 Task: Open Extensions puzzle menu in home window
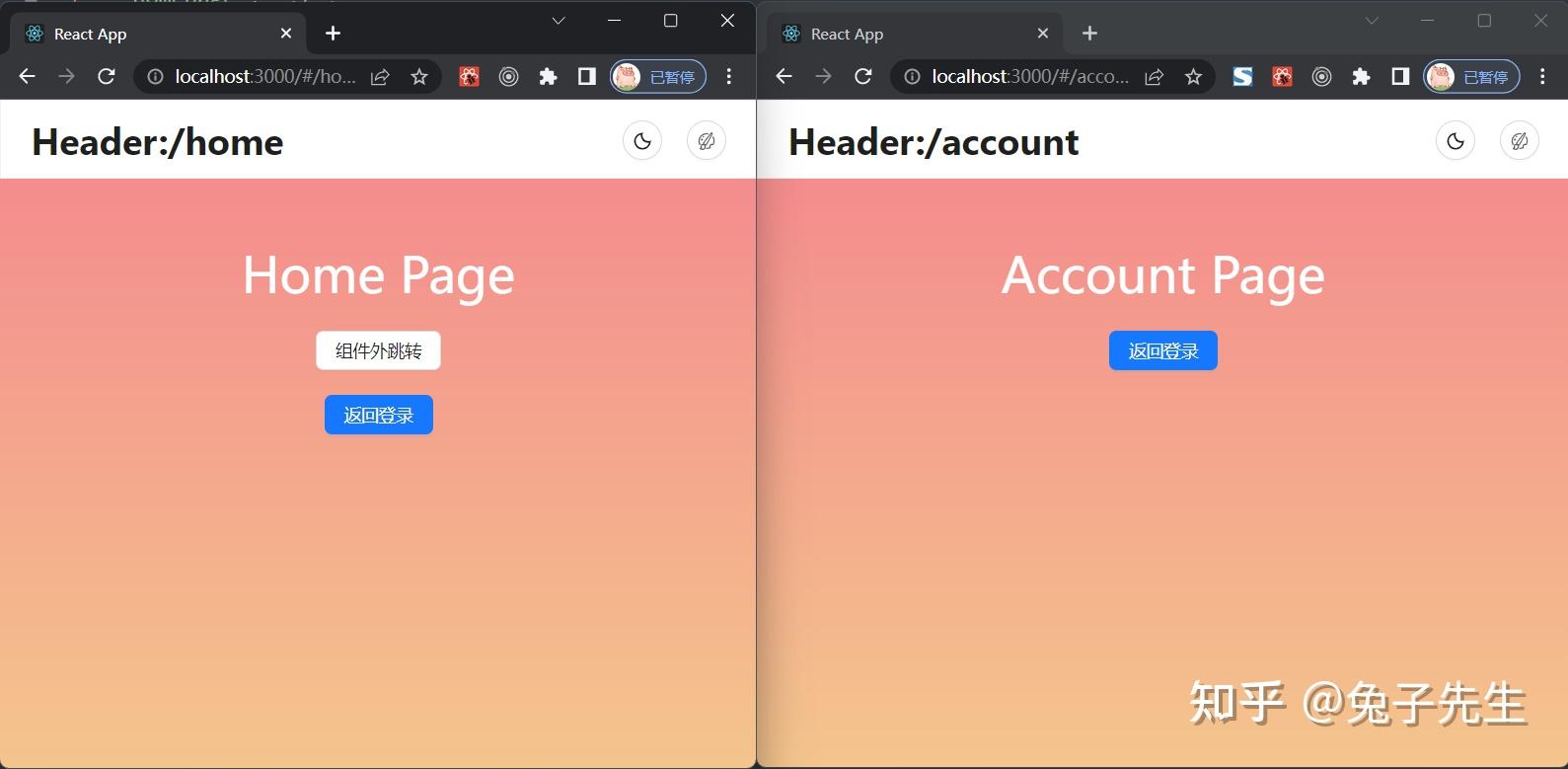[x=548, y=77]
